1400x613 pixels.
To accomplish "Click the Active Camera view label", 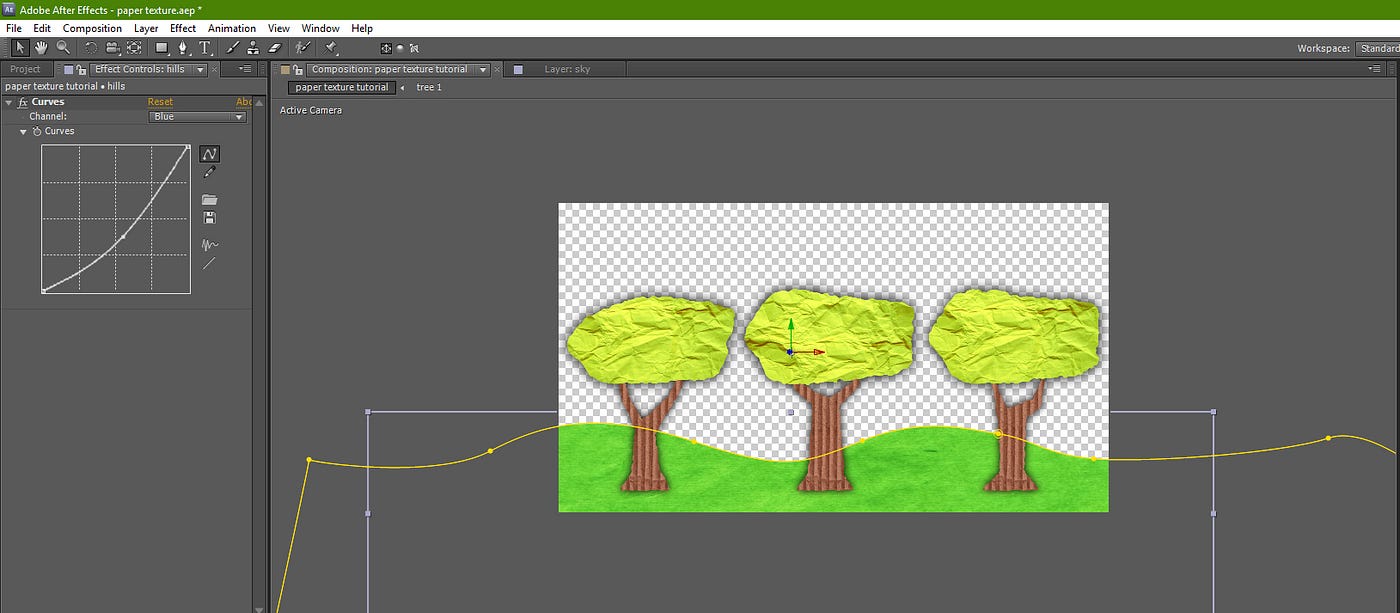I will tap(311, 110).
